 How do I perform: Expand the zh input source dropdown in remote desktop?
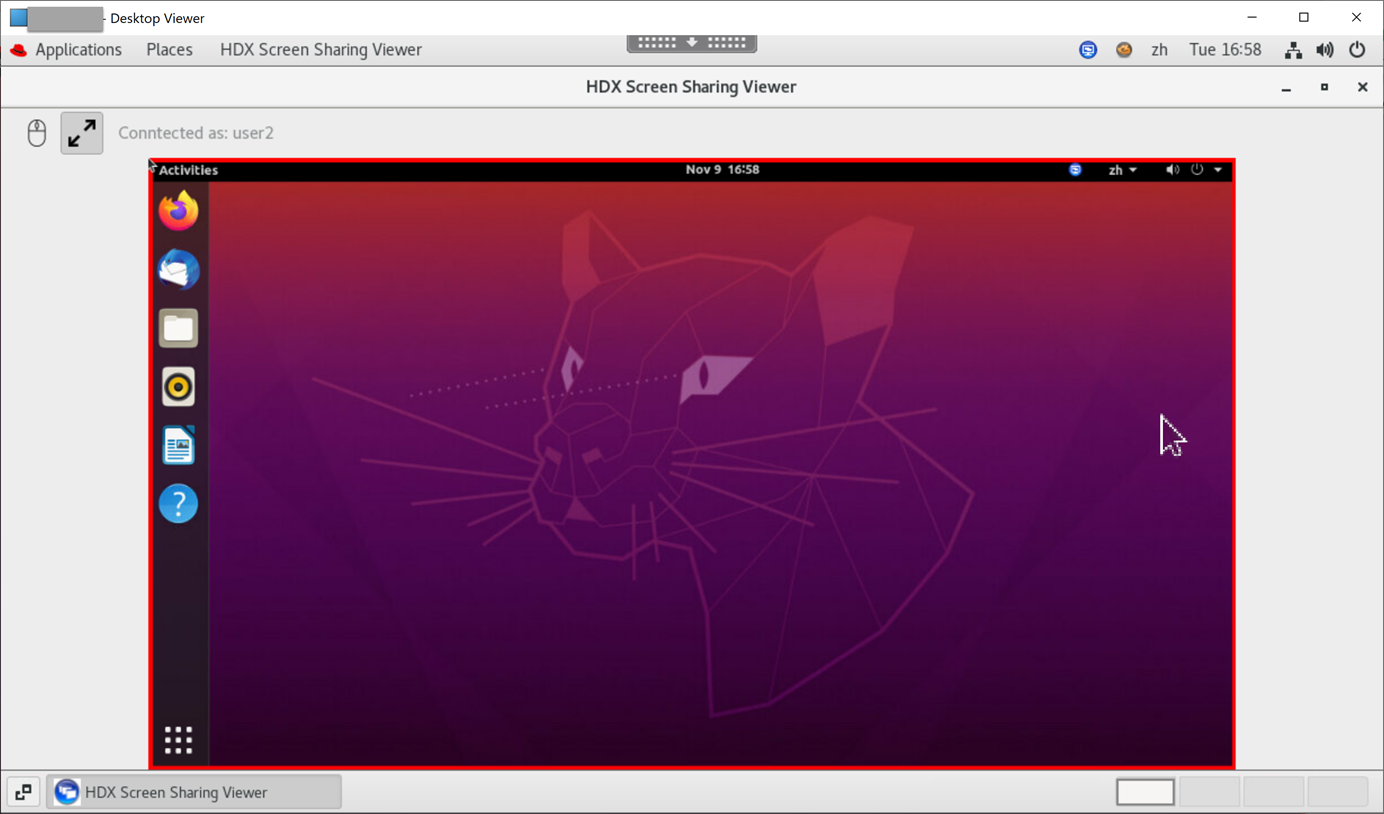click(1122, 170)
